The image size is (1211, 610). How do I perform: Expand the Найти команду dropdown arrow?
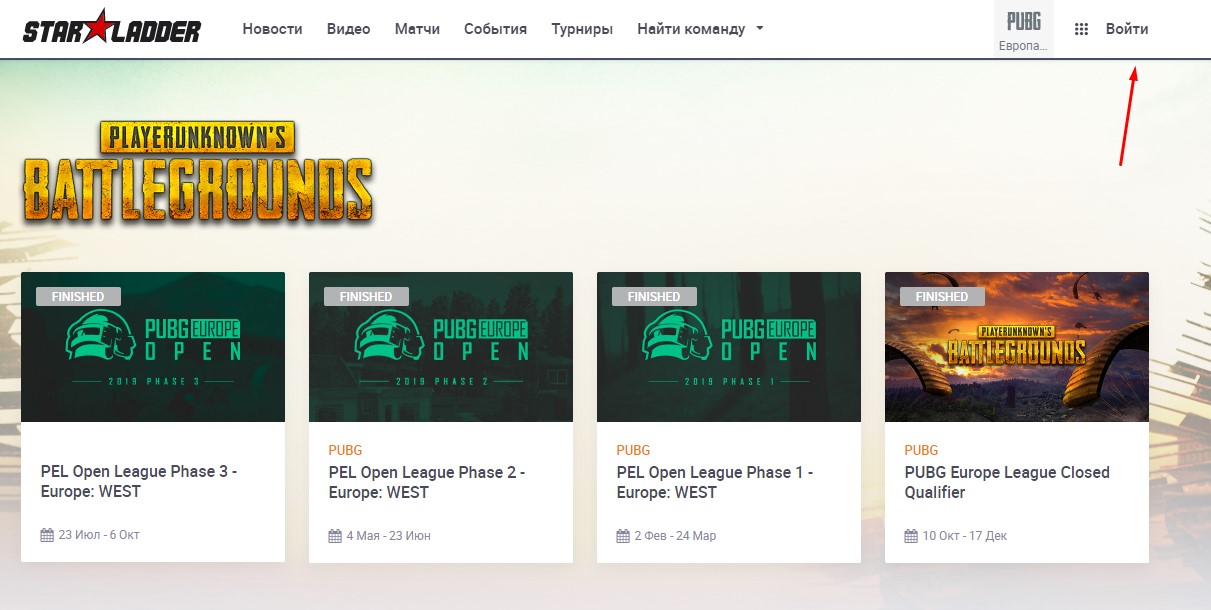point(760,29)
